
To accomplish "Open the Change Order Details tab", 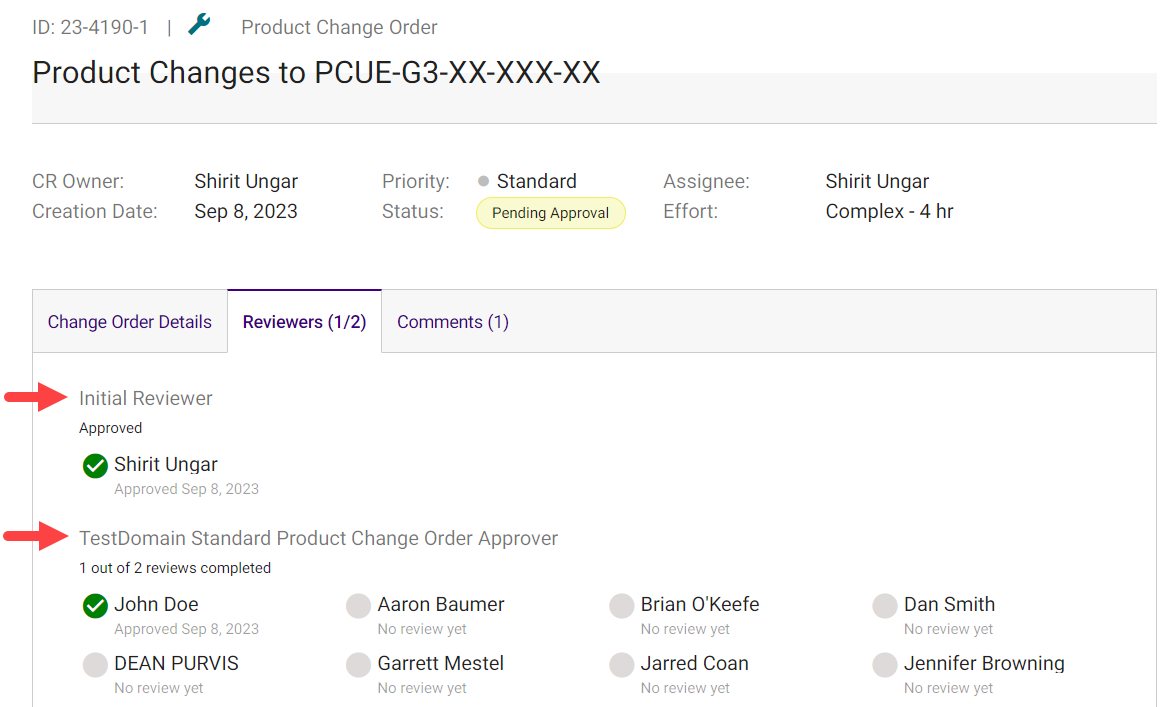I will 130,322.
